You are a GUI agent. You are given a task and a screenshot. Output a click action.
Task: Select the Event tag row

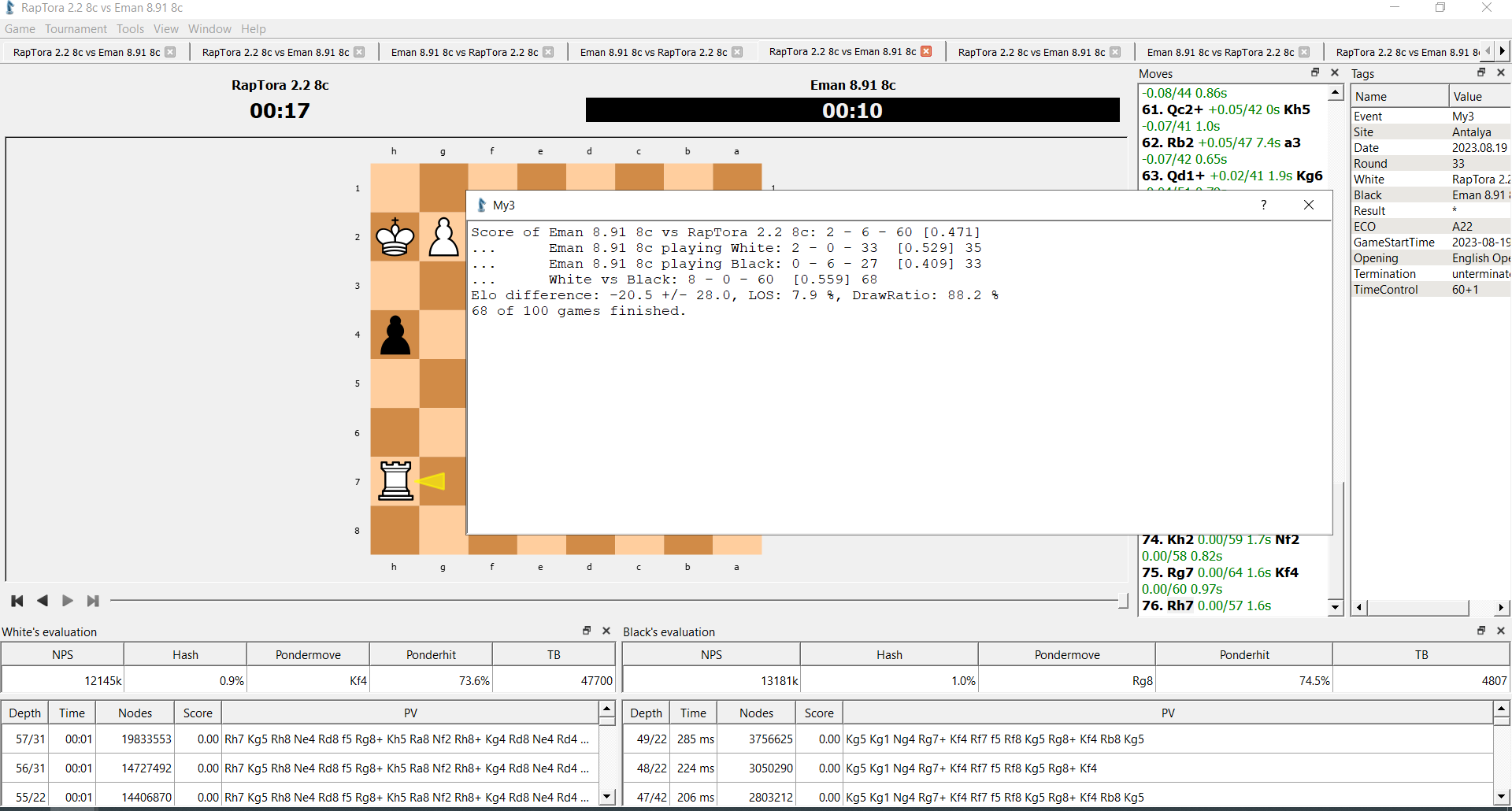click(1431, 117)
